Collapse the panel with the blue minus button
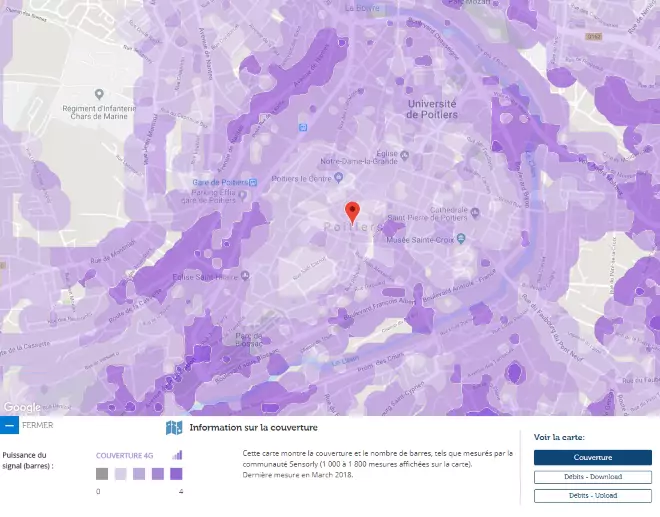The width and height of the screenshot is (660, 517). coord(9,426)
